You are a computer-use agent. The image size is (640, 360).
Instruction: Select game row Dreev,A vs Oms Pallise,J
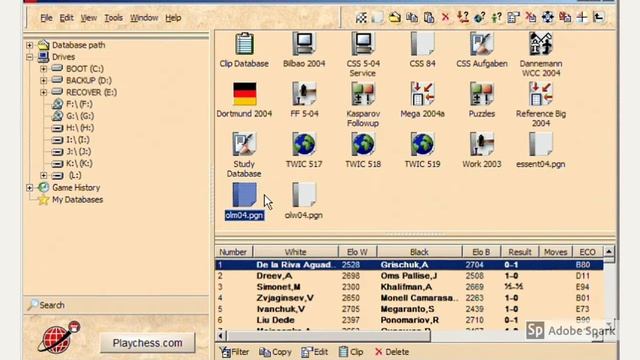409,276
